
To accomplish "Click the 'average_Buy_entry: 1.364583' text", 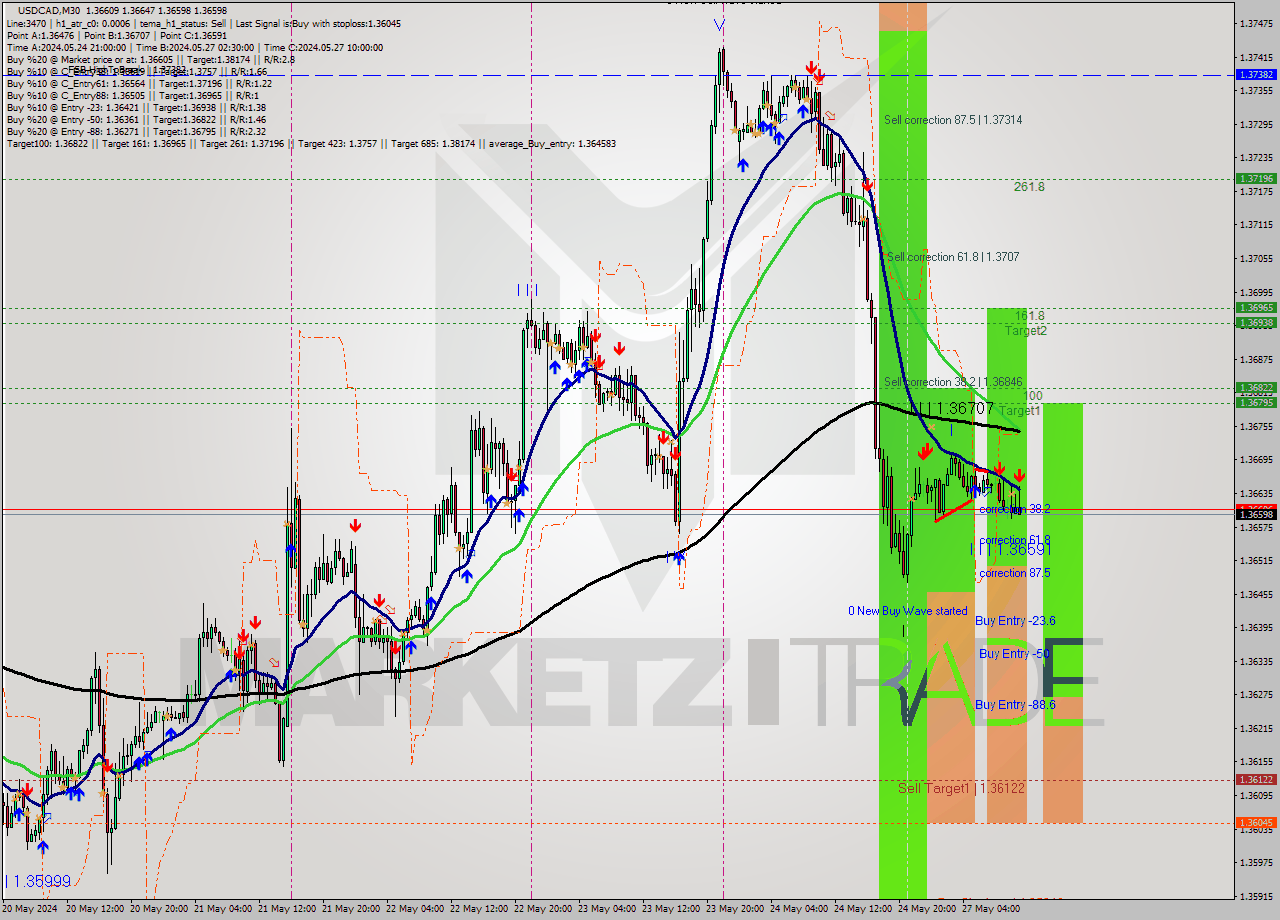I will (552, 144).
